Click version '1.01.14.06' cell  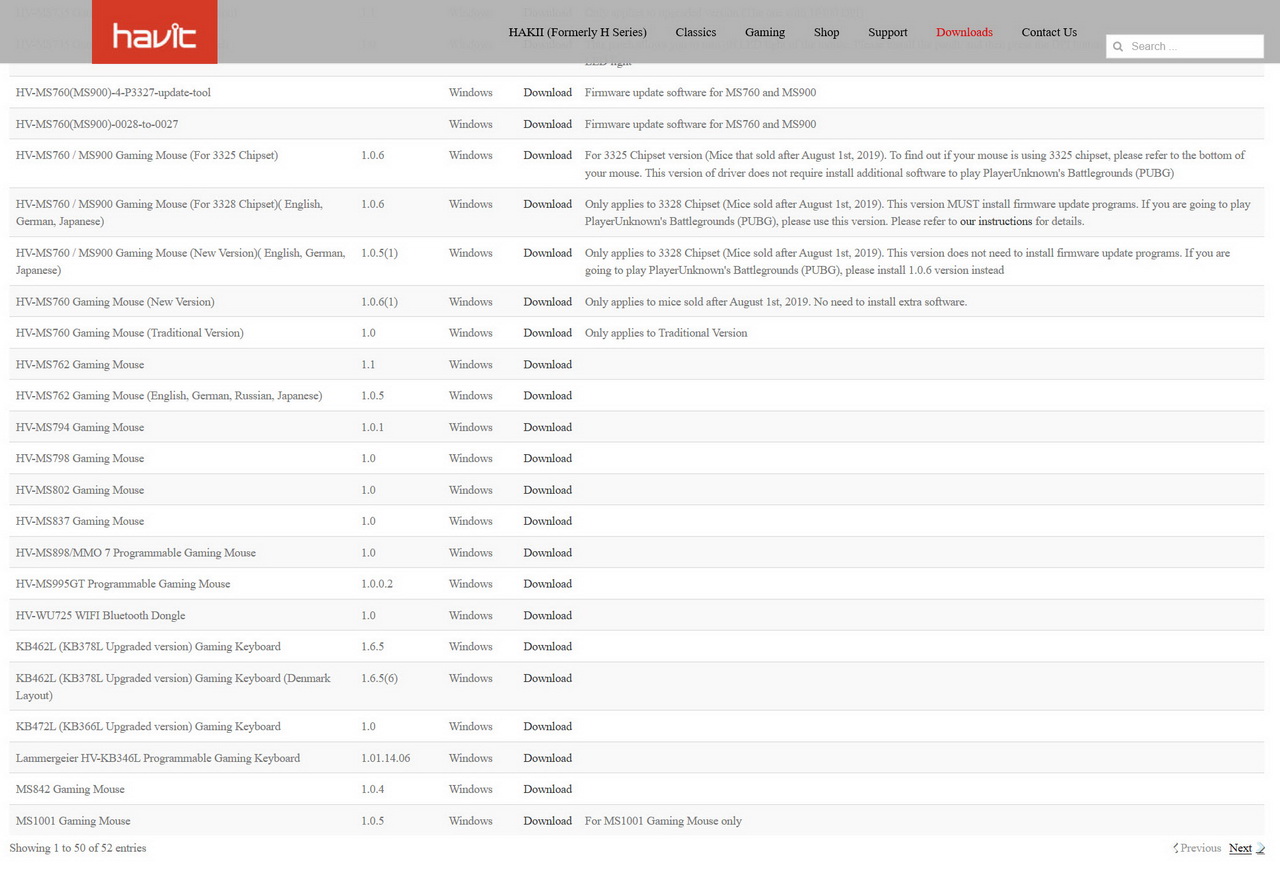click(385, 758)
